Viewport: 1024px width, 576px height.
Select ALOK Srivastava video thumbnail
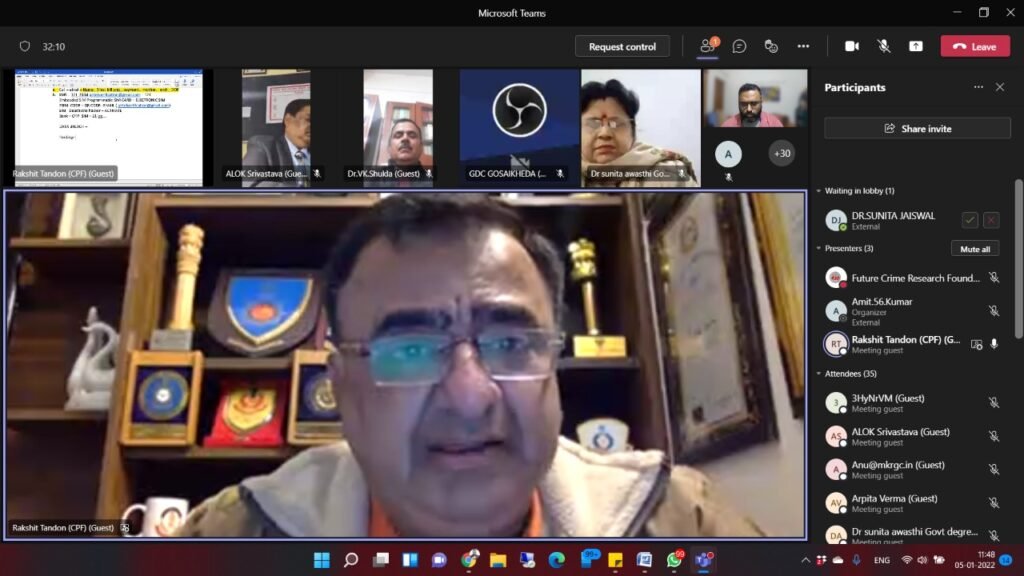(x=276, y=128)
